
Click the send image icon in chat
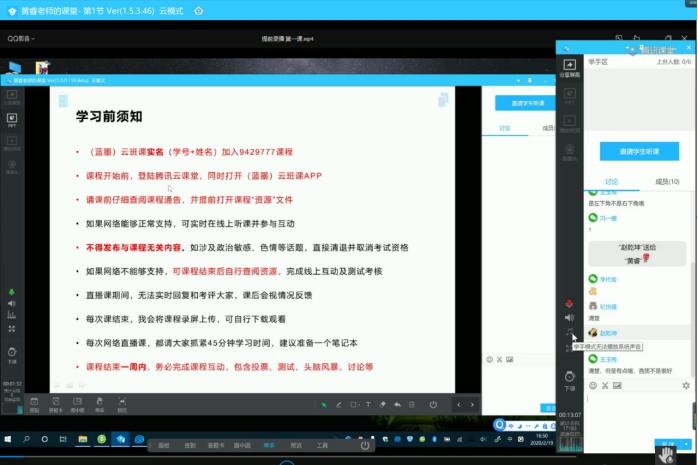point(619,385)
